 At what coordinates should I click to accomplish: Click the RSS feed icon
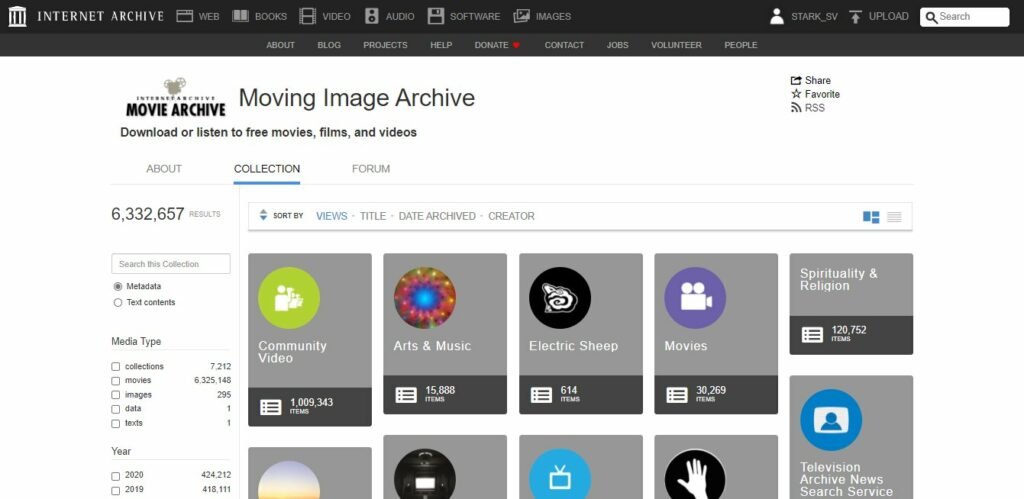[796, 108]
